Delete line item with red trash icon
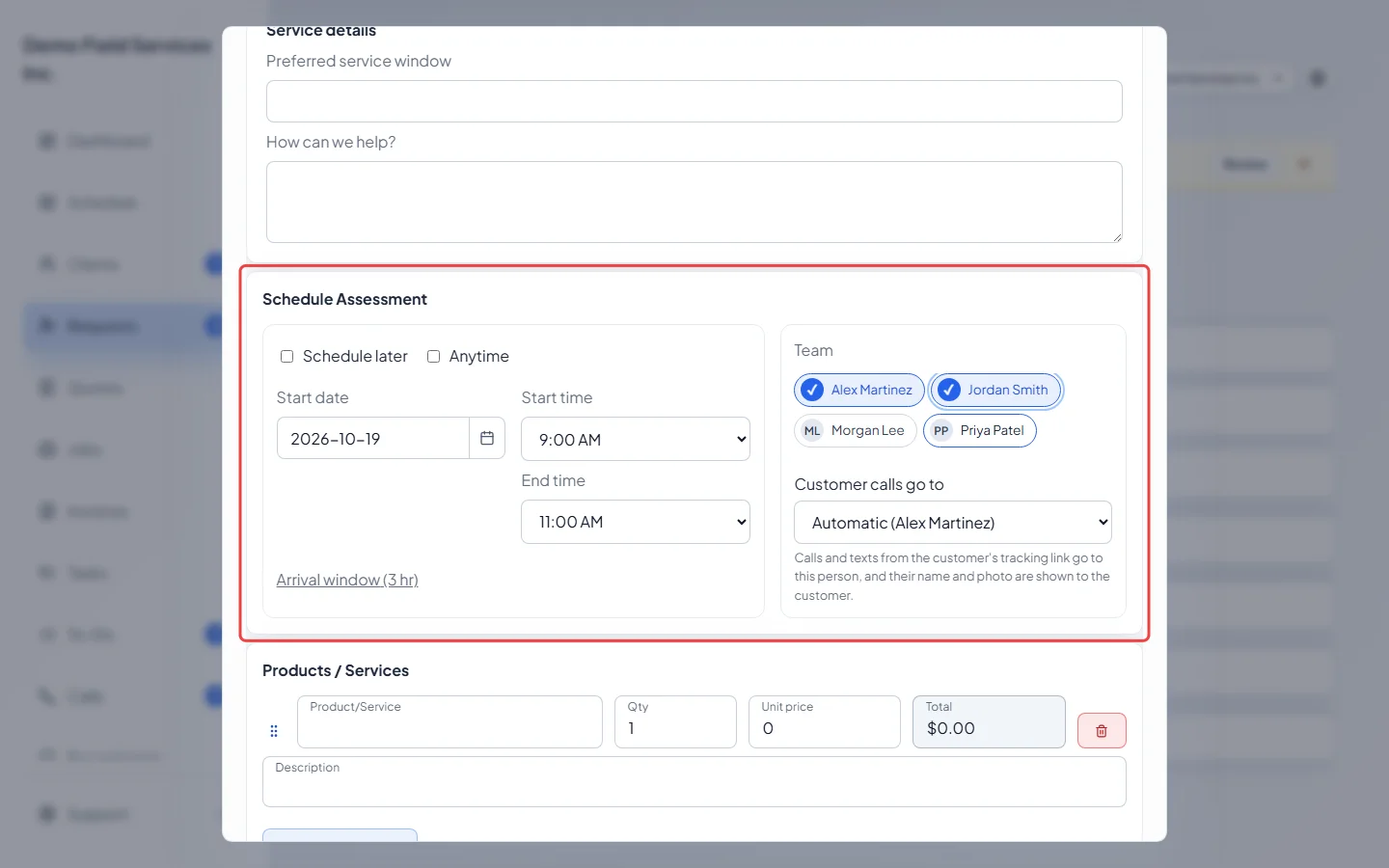The width and height of the screenshot is (1389, 868). pyautogui.click(x=1102, y=731)
